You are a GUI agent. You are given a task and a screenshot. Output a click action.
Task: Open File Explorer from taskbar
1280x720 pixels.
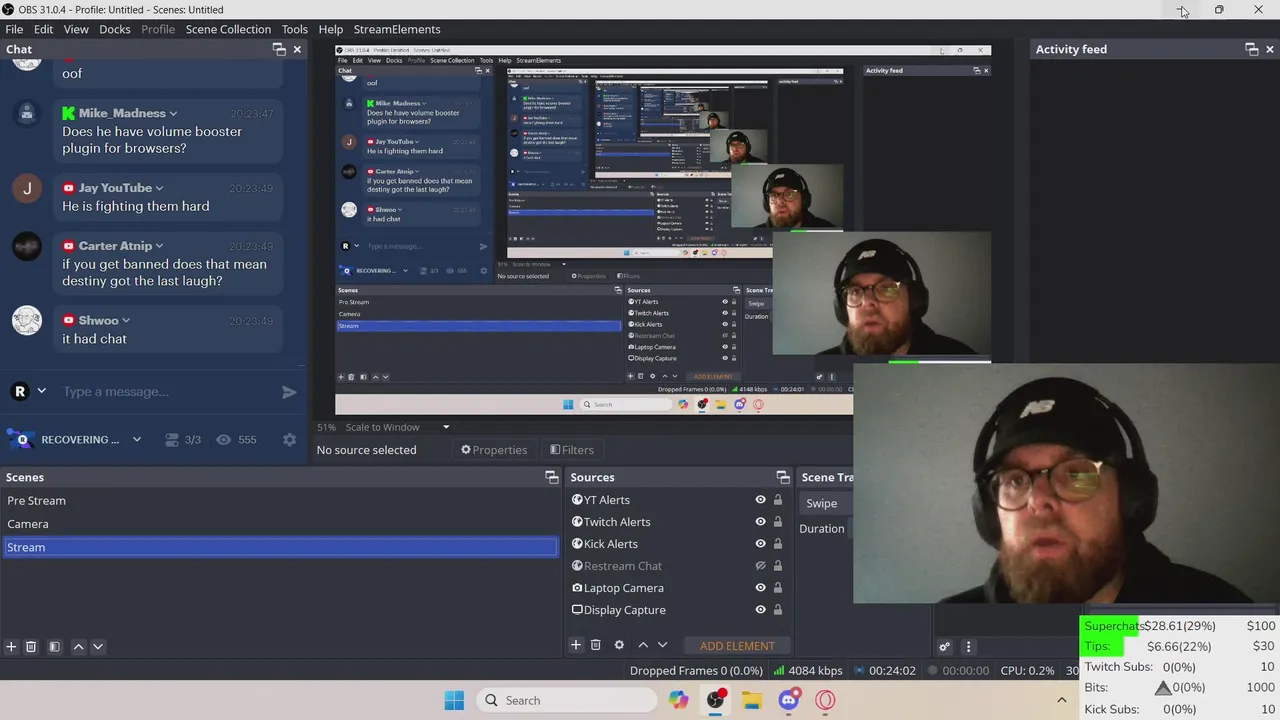point(752,700)
